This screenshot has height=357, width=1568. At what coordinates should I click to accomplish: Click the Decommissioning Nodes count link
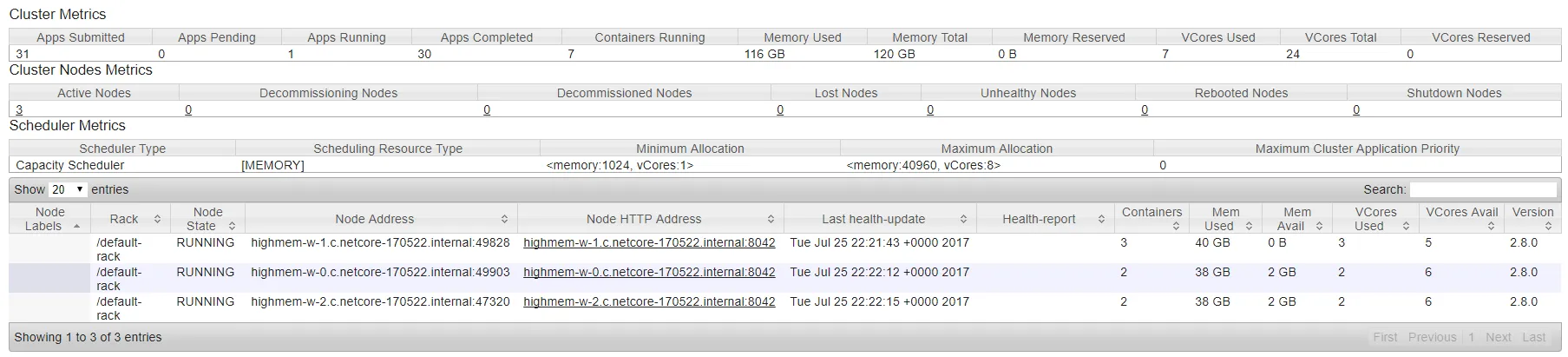(x=188, y=110)
